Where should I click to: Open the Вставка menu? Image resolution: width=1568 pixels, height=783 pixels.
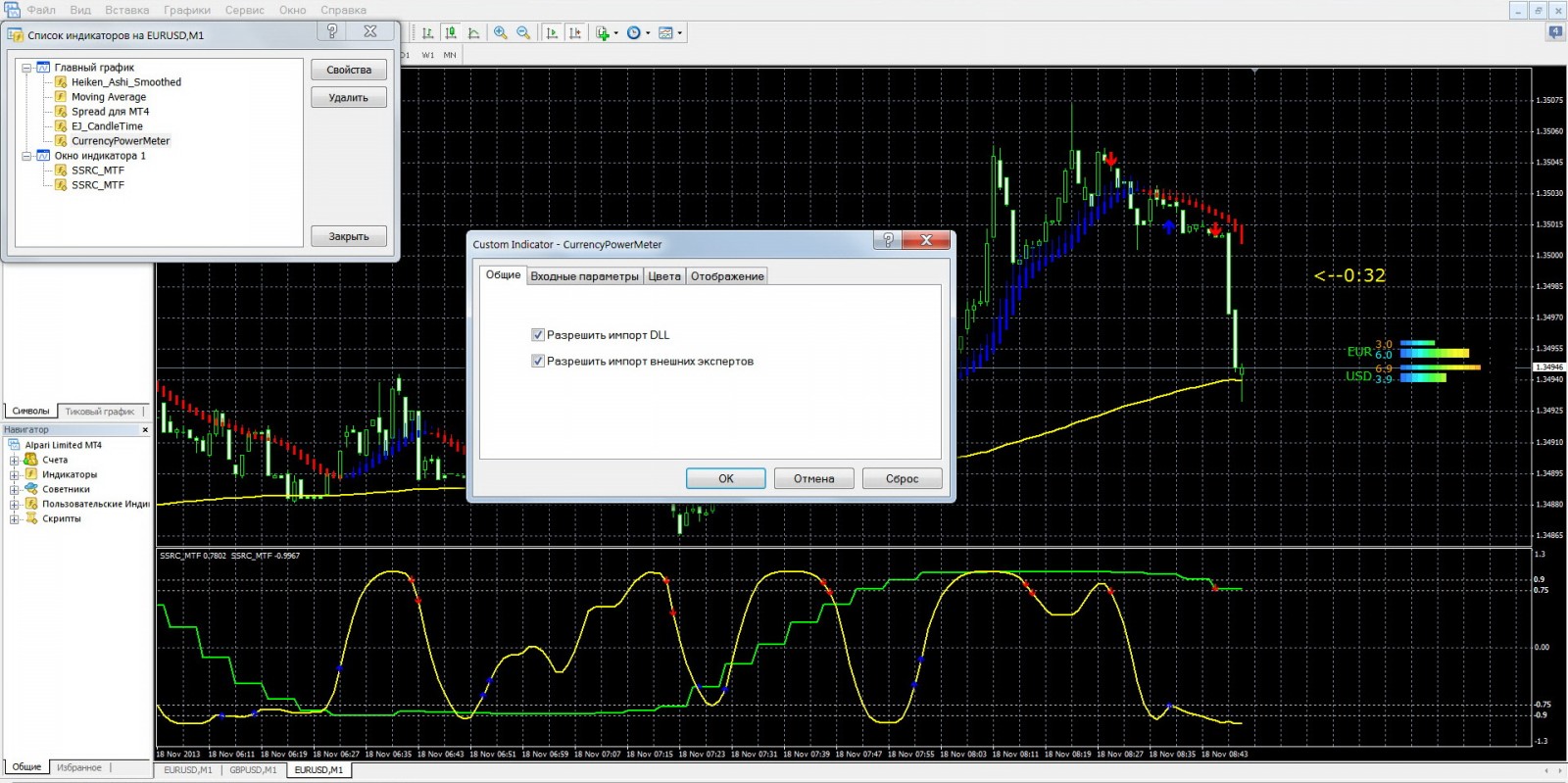(x=127, y=10)
